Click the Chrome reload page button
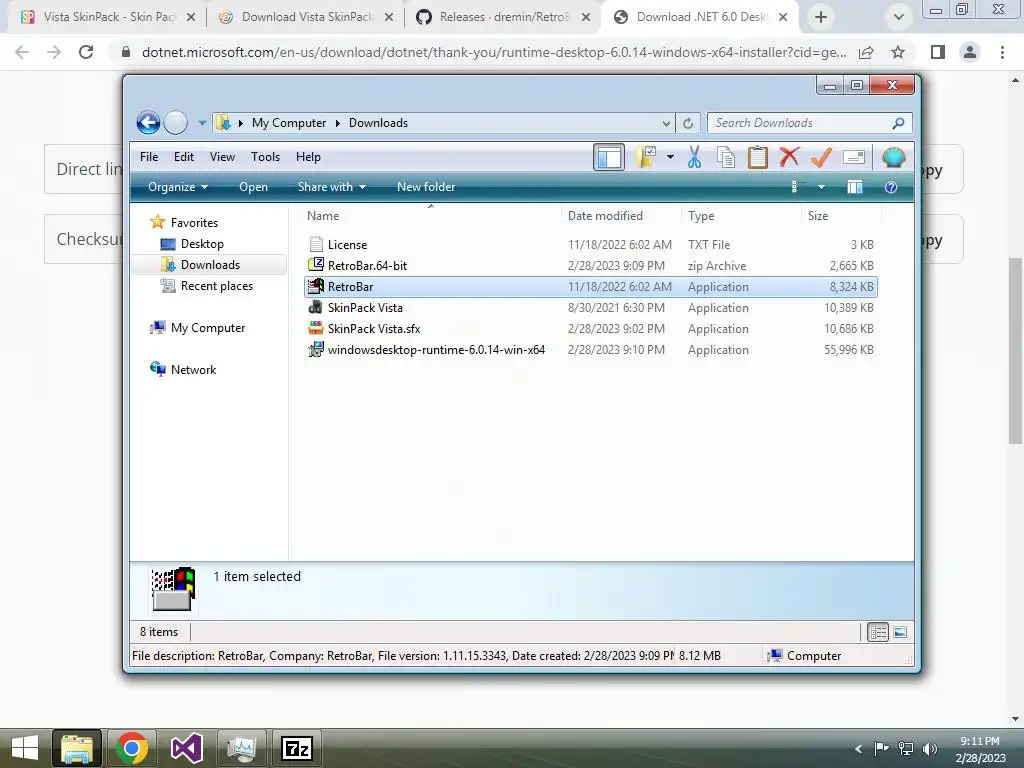 (86, 52)
